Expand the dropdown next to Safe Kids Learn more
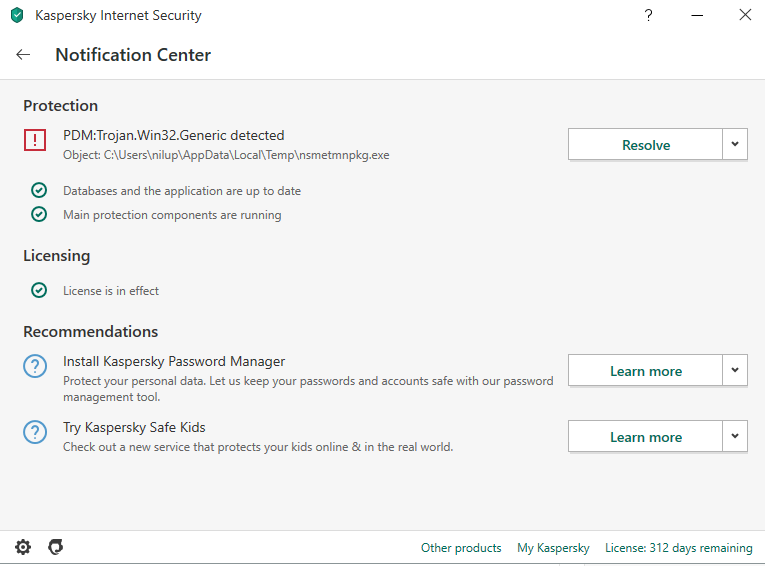This screenshot has height=566, width=765. pyautogui.click(x=735, y=437)
